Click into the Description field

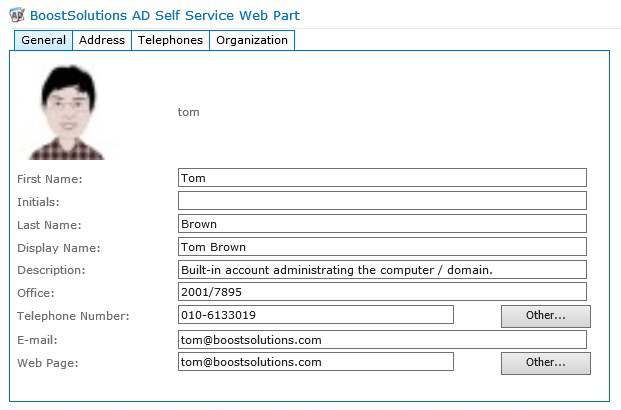click(382, 270)
